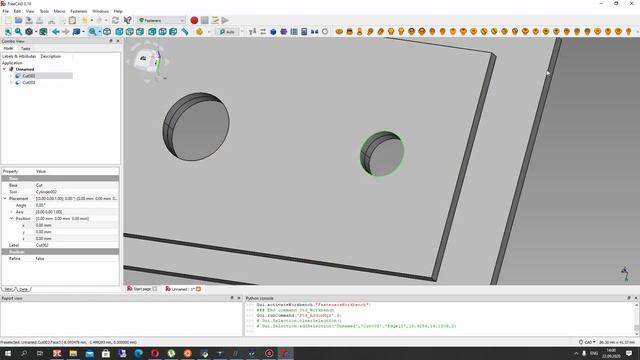Switch to the Data properties tab

[x=23, y=289]
